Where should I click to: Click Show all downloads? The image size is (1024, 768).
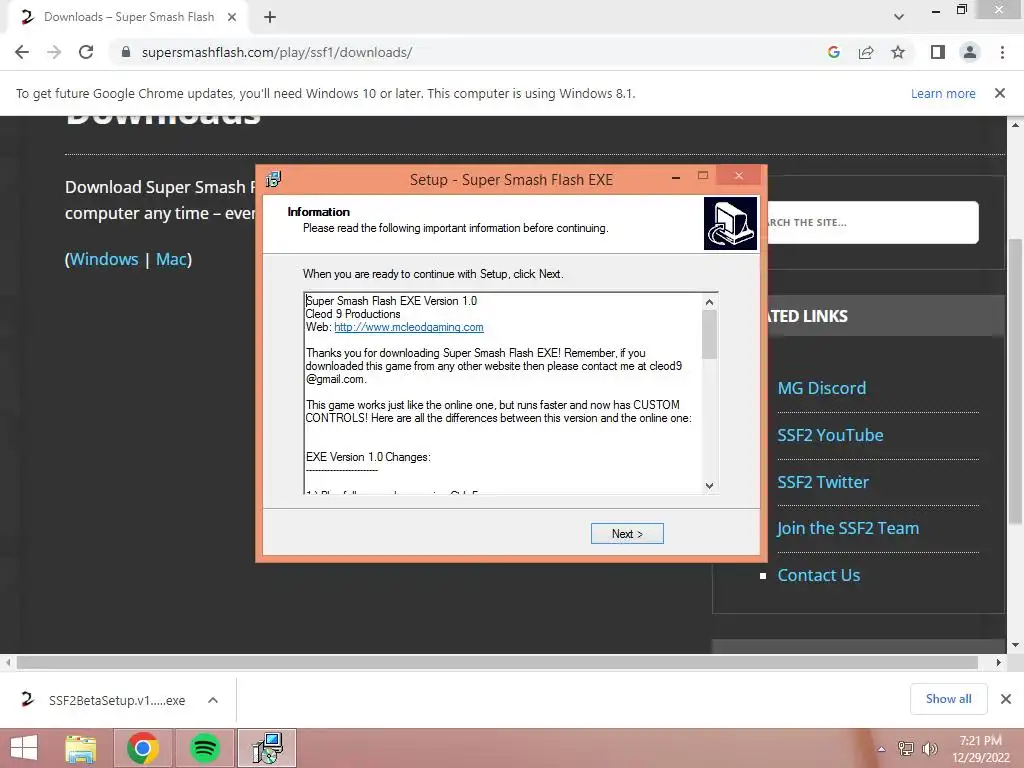point(948,699)
